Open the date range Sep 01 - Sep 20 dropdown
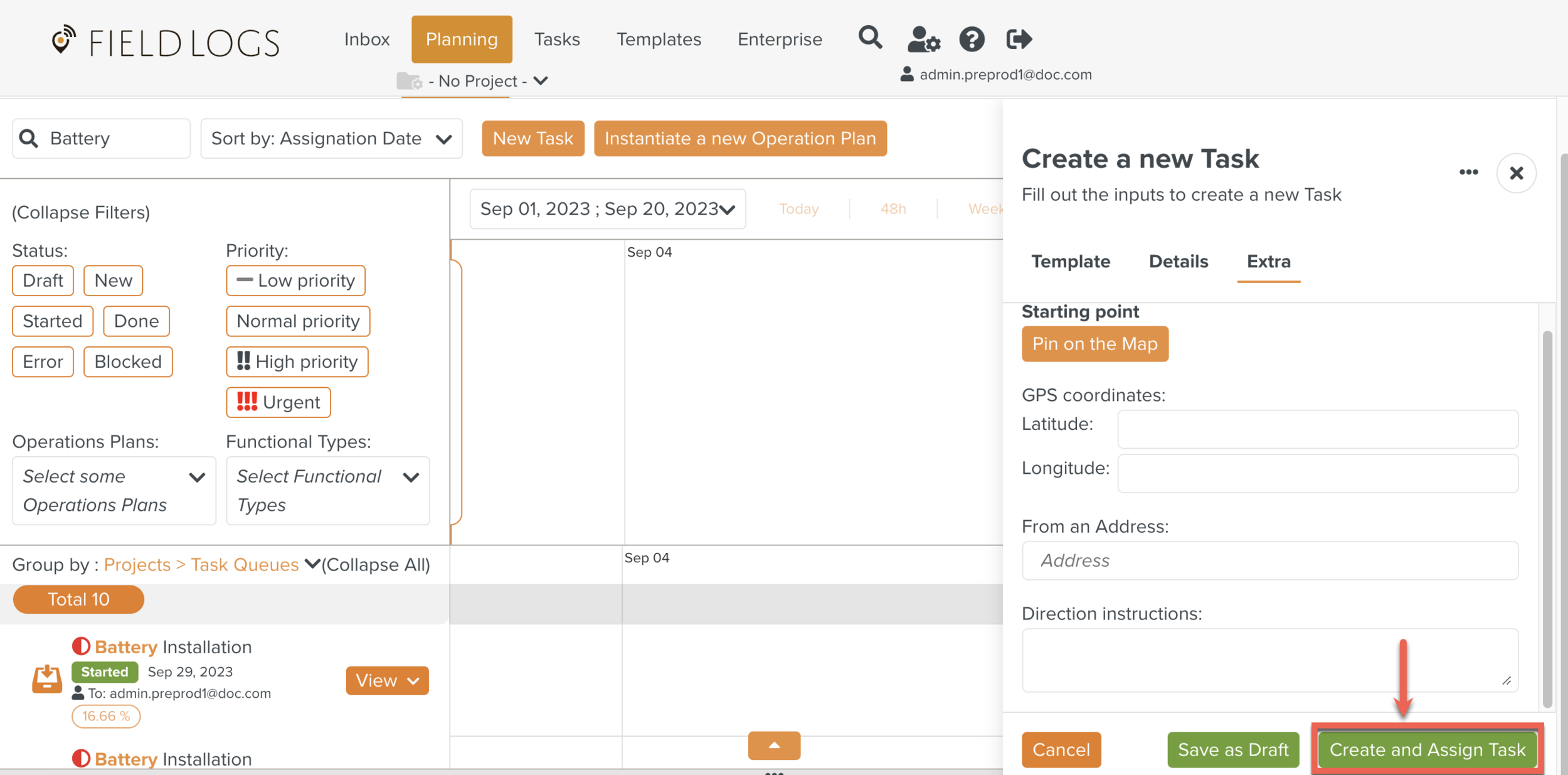The width and height of the screenshot is (1568, 775). pos(607,208)
